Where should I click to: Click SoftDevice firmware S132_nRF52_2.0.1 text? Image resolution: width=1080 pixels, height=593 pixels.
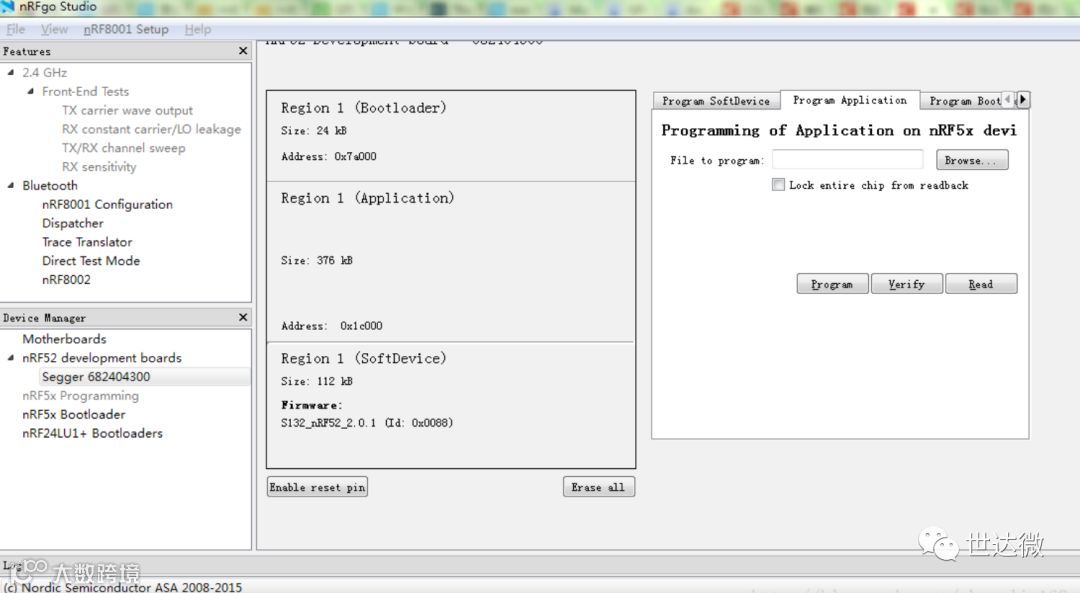coord(366,423)
